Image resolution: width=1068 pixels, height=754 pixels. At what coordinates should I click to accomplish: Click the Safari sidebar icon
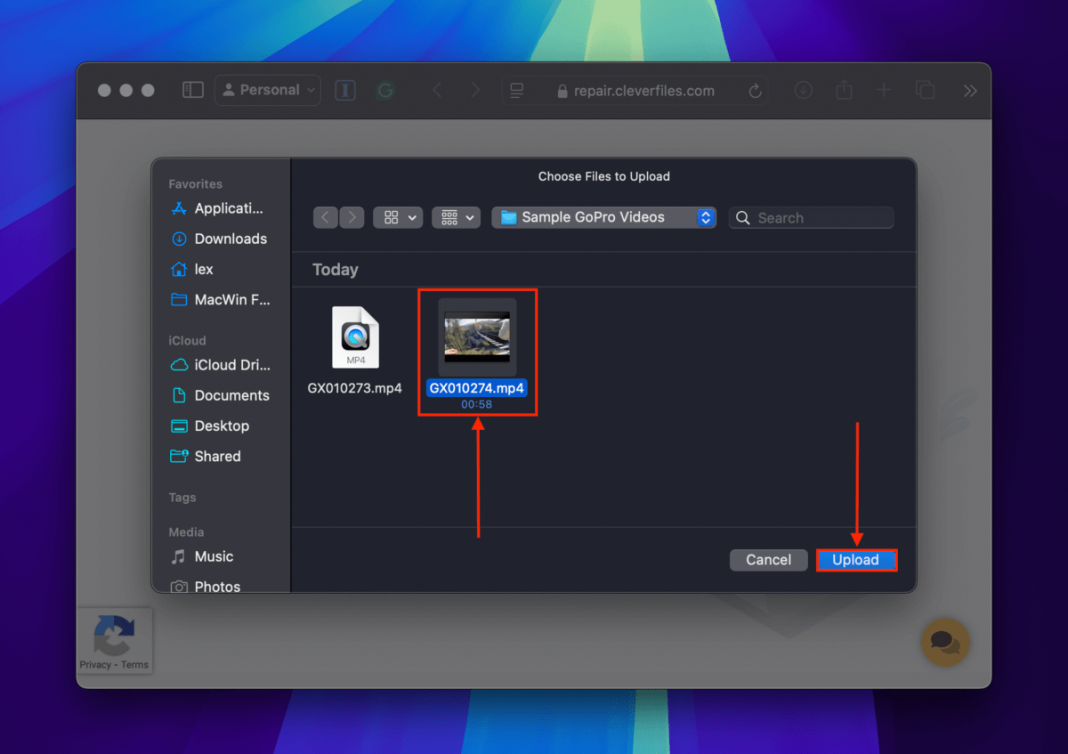point(191,90)
